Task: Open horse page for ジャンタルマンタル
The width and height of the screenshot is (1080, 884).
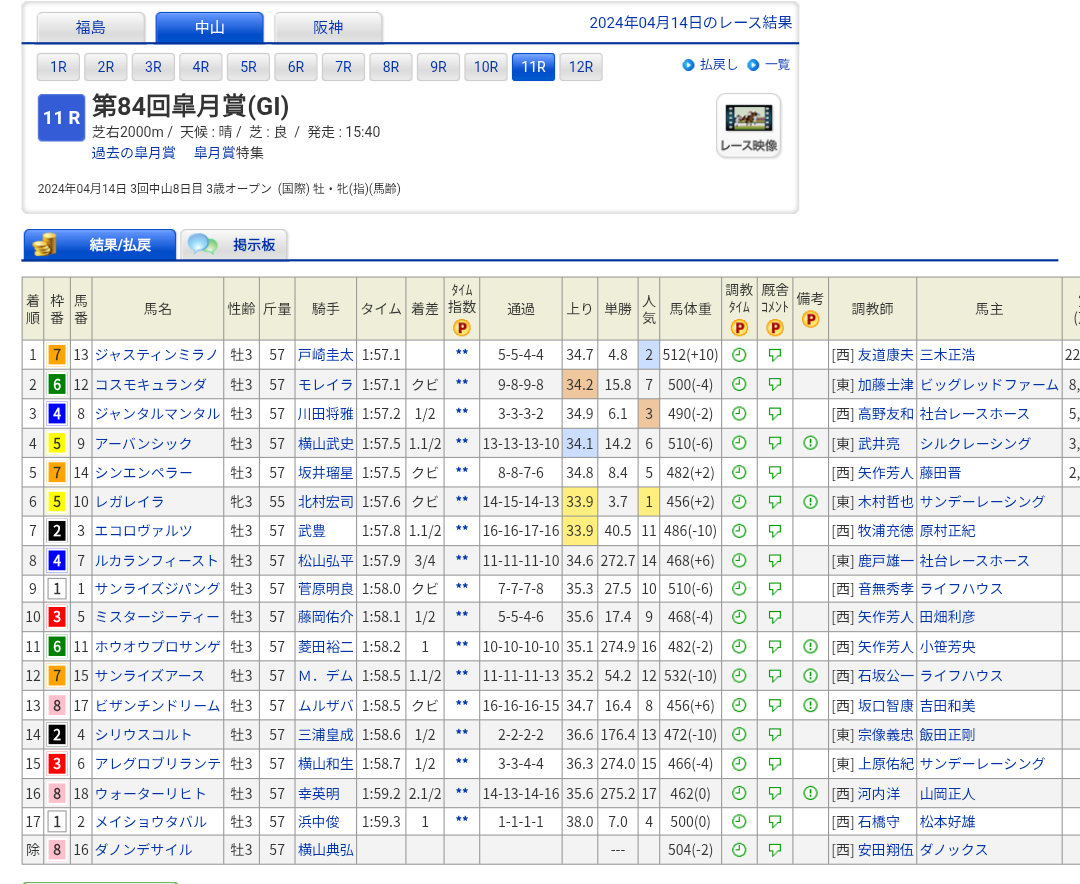Action: pyautogui.click(x=157, y=414)
